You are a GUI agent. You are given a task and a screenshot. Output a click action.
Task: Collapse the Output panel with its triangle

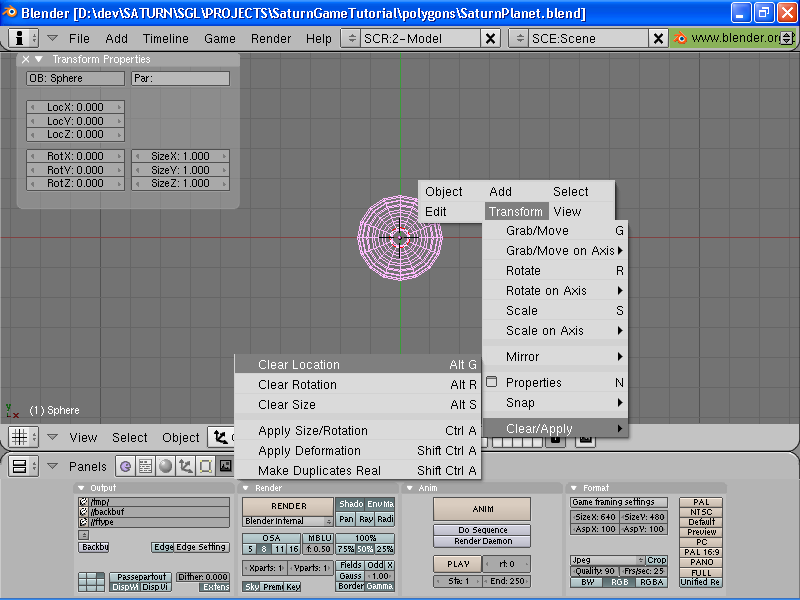82,488
